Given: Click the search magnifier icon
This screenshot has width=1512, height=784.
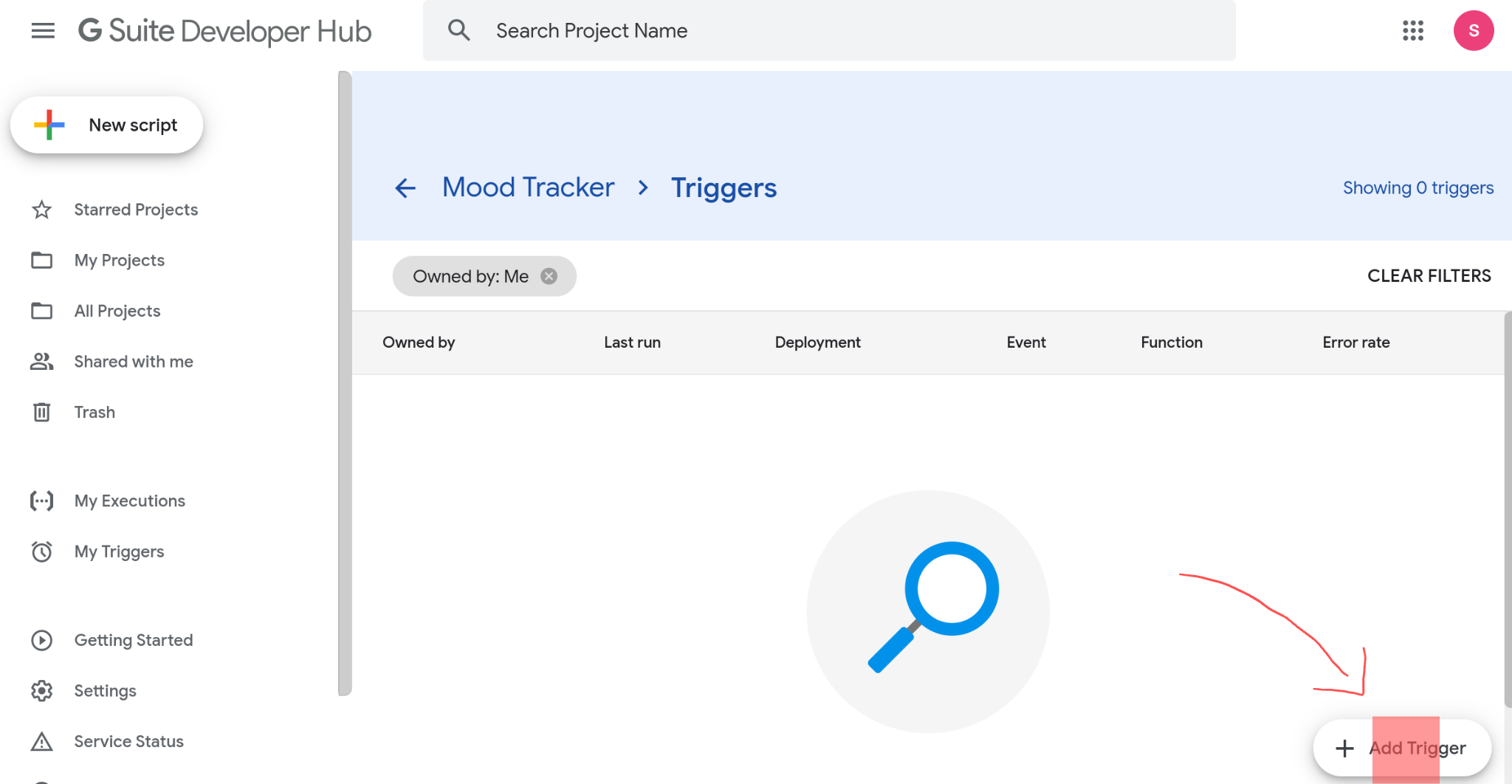Looking at the screenshot, I should 458,30.
